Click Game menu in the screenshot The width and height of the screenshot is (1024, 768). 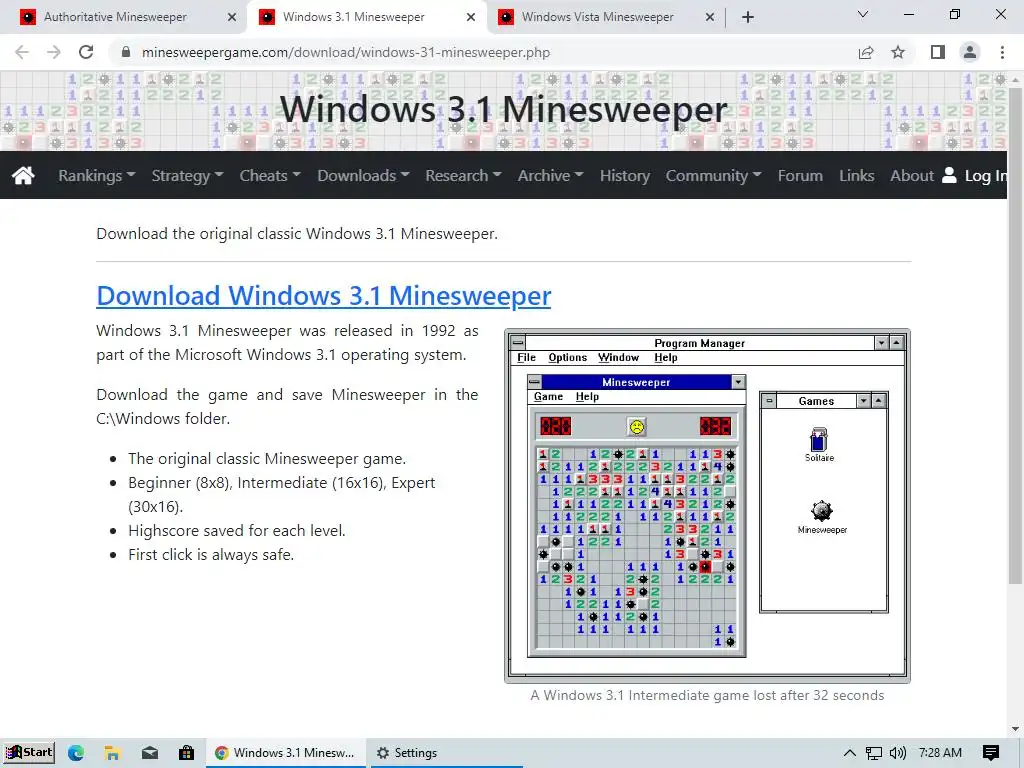click(x=548, y=396)
